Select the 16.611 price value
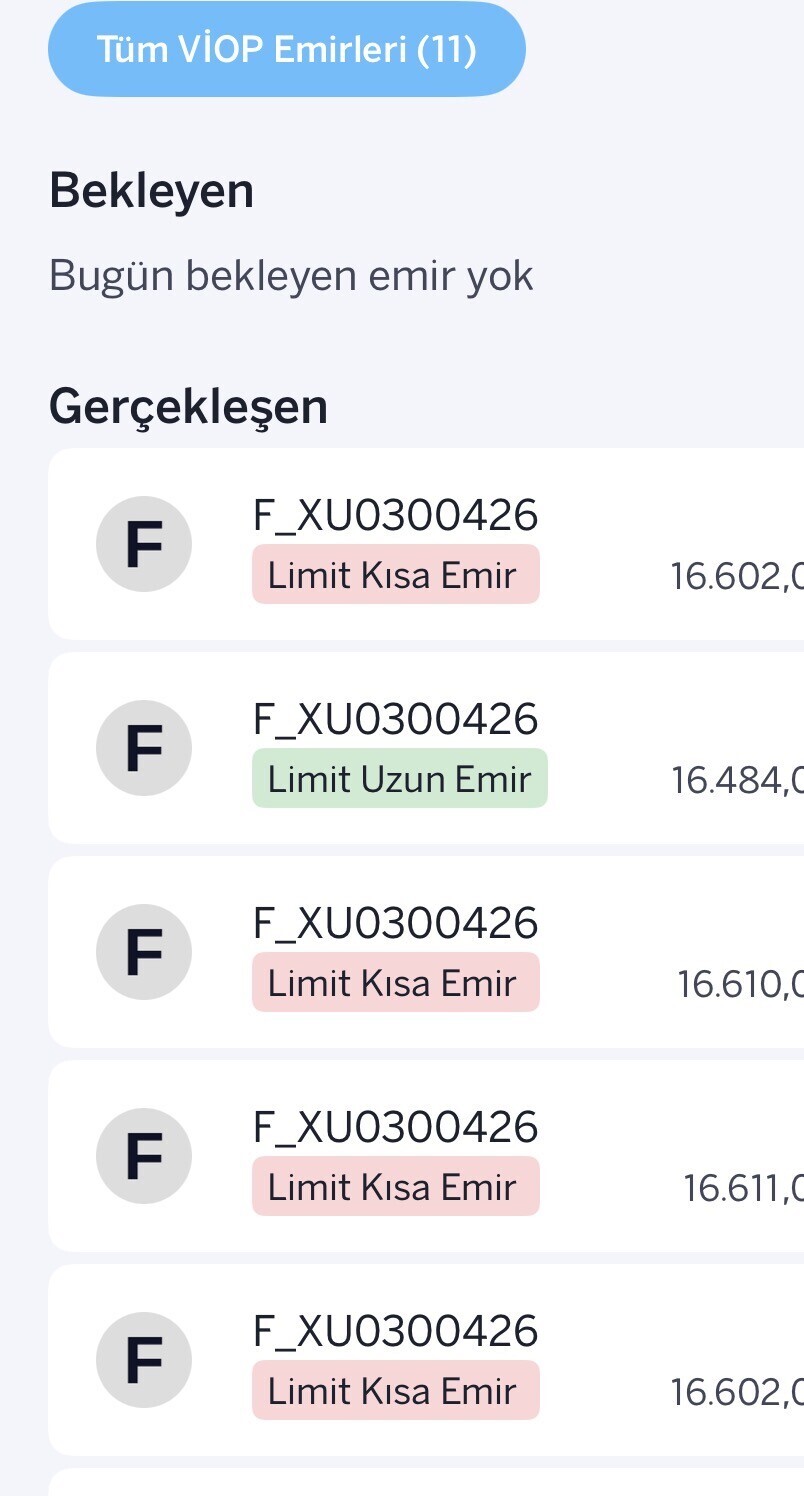 (744, 1188)
